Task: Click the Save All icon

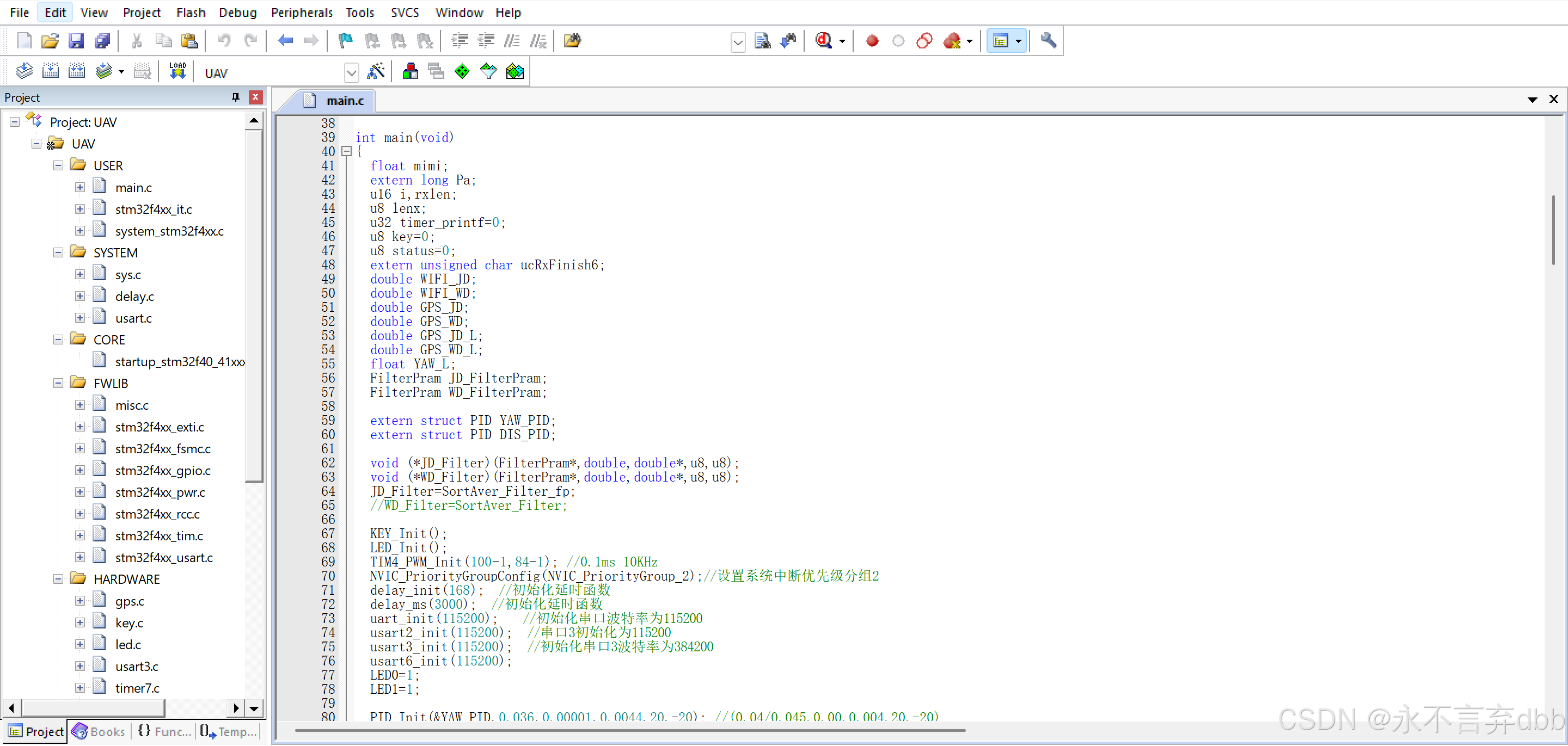Action: (x=102, y=41)
